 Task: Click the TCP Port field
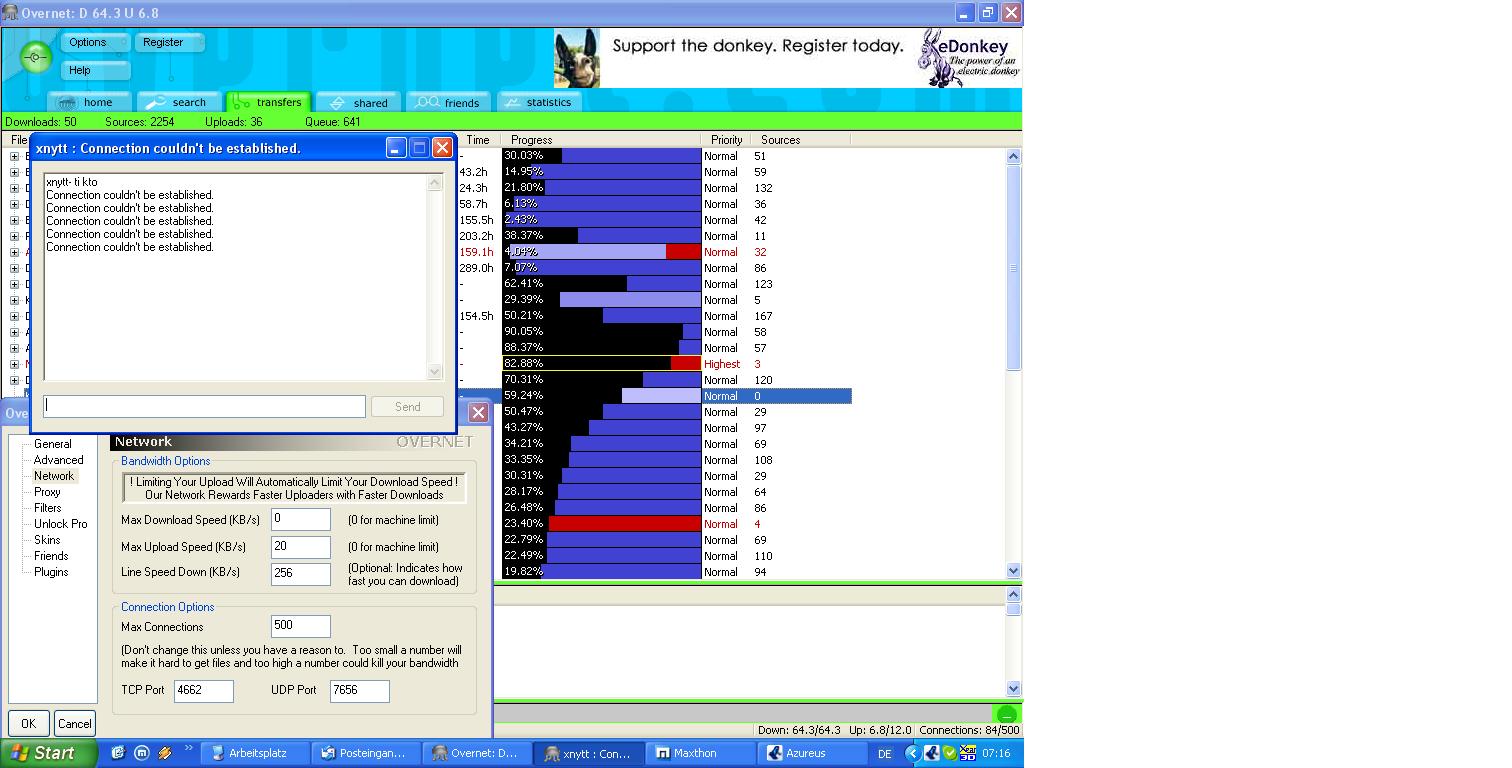204,690
